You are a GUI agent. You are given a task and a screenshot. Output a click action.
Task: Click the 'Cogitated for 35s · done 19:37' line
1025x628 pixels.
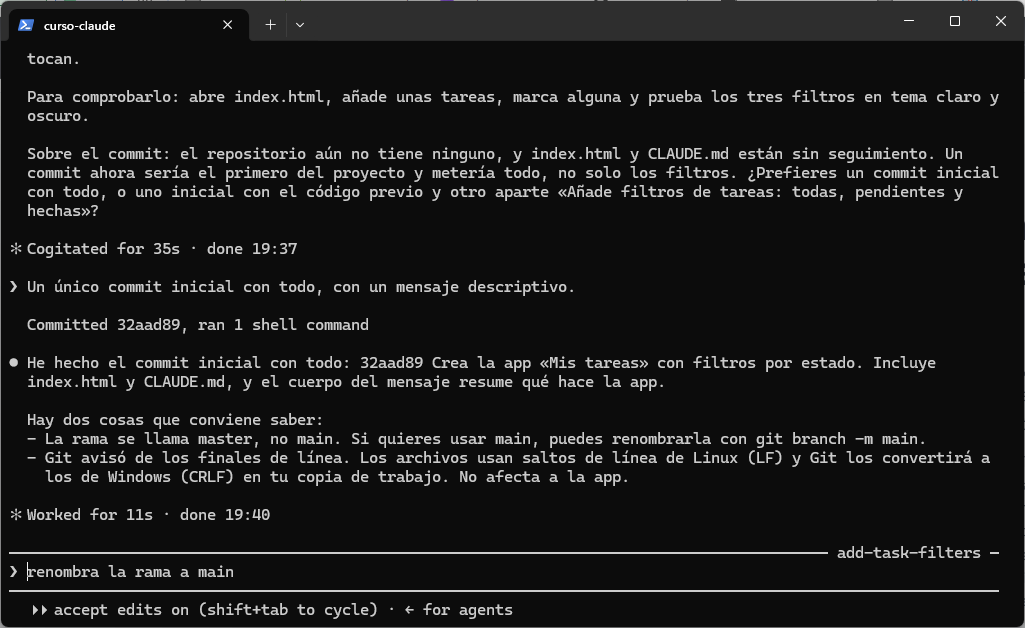162,249
